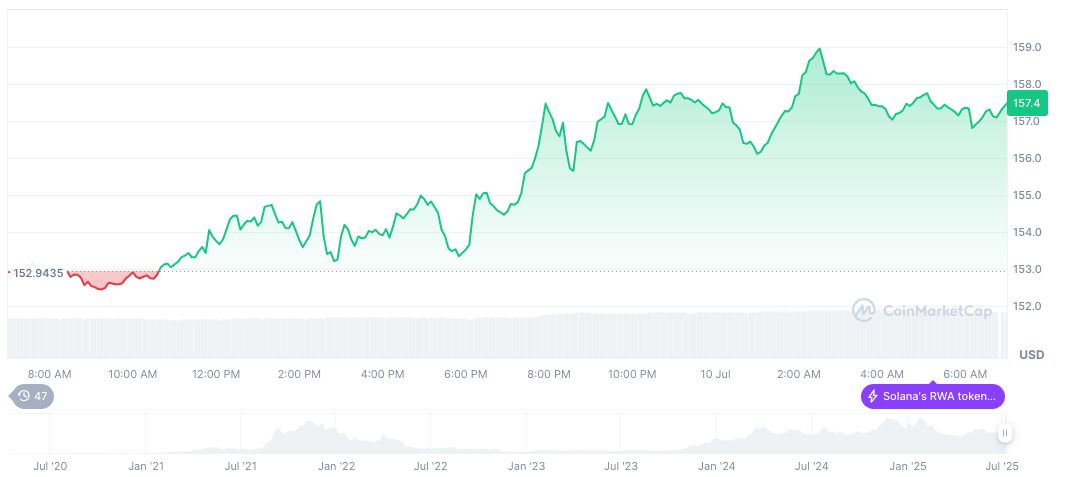
Task: Click the chart's highest peak near 159
Action: (820, 49)
